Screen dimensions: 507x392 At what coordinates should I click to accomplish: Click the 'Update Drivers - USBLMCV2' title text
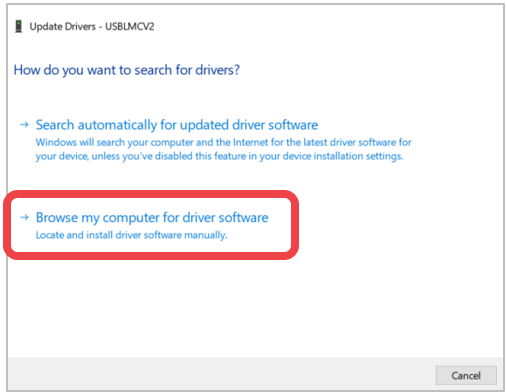click(x=92, y=26)
